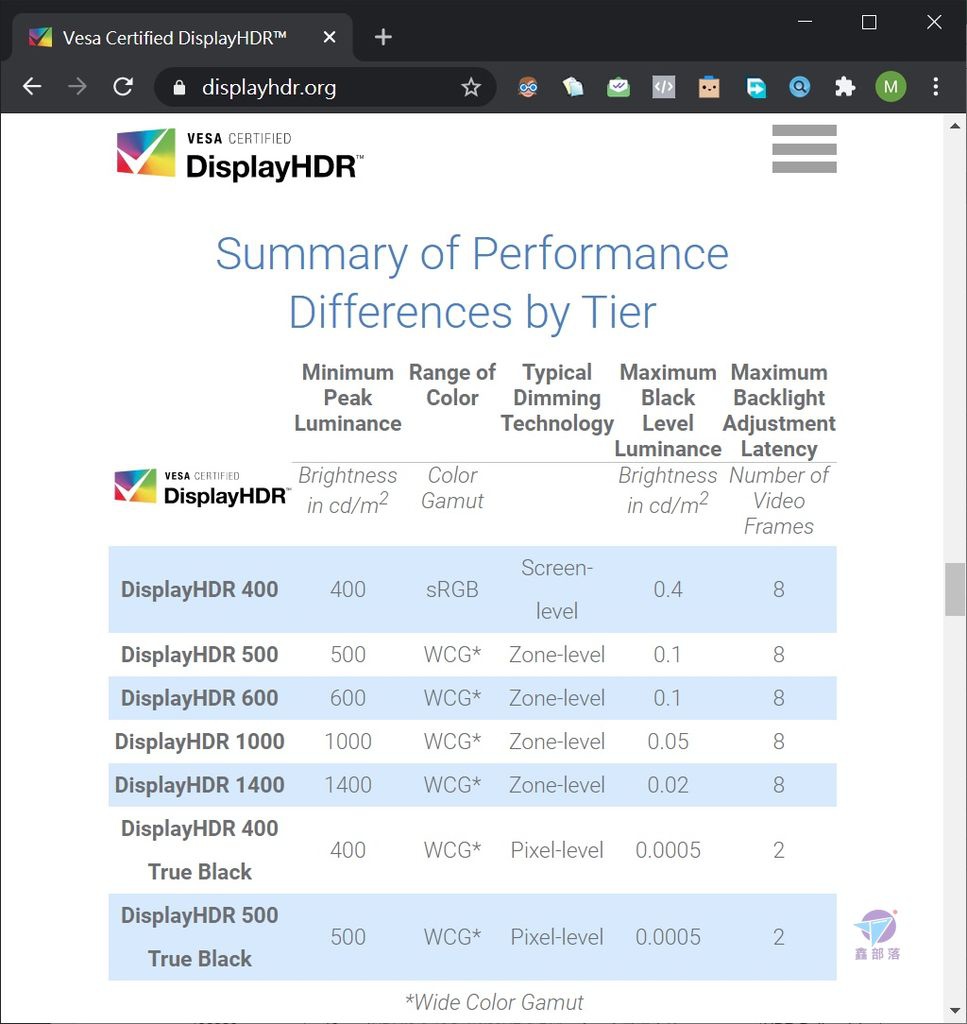The height and width of the screenshot is (1024, 967).
Task: Click the scrollbar up arrow
Action: tap(955, 125)
